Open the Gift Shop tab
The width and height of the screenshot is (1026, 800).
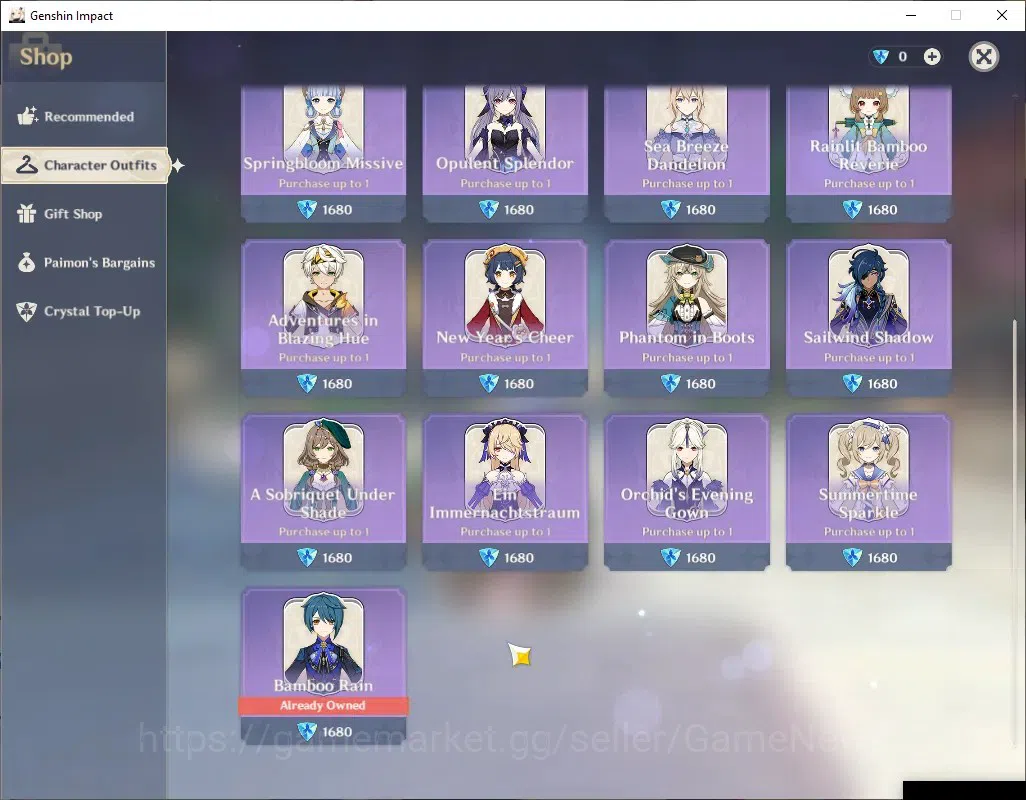(84, 214)
